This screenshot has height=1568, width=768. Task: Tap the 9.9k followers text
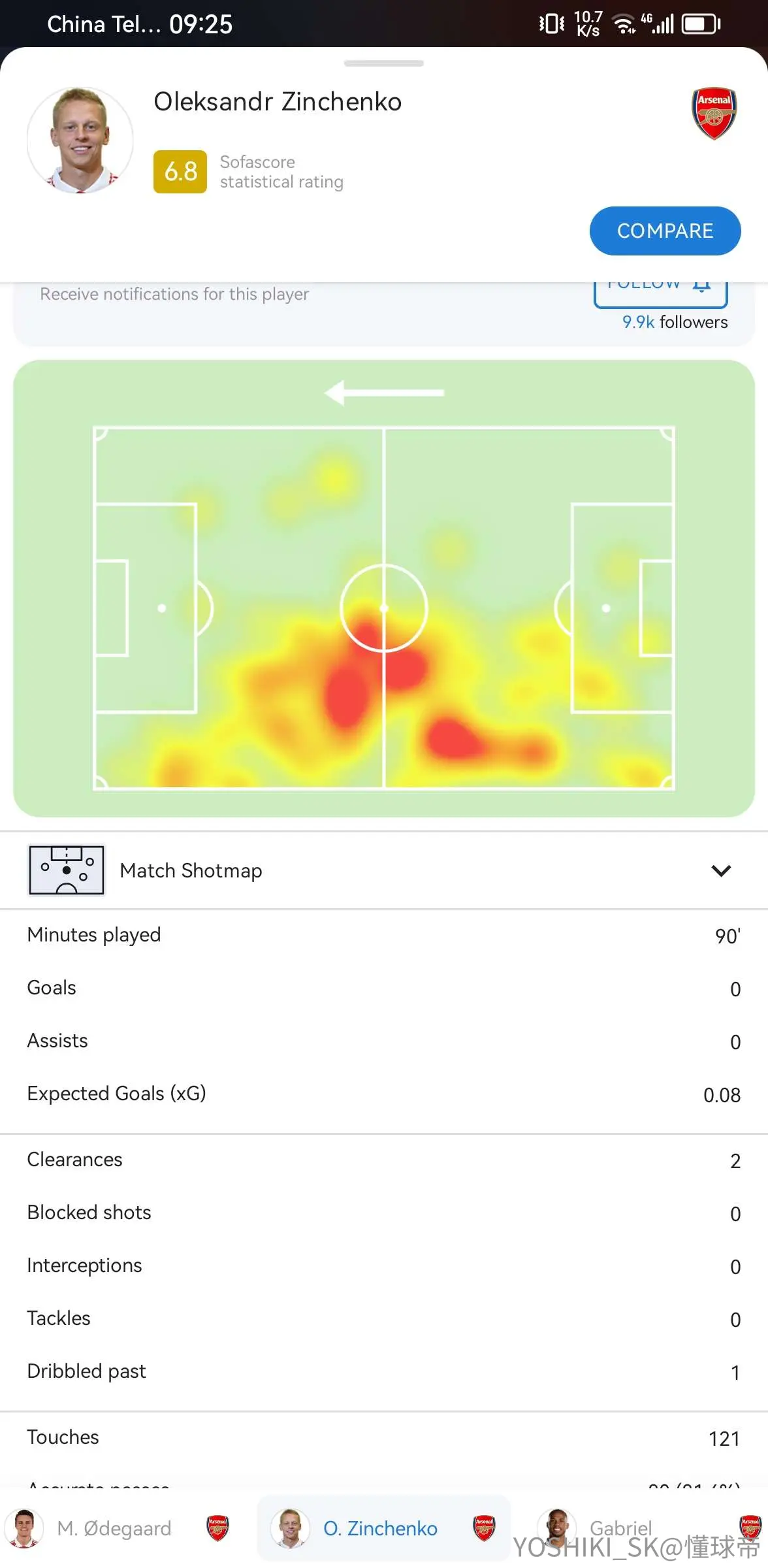[x=675, y=322]
